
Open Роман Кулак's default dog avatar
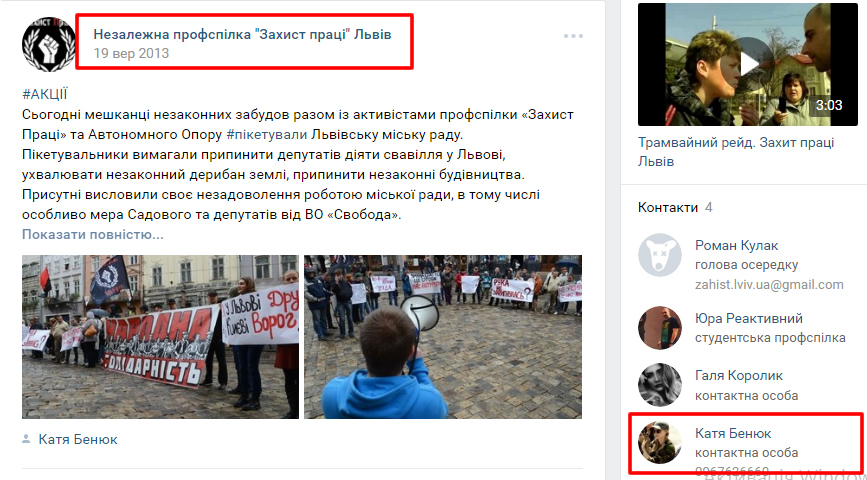[660, 254]
